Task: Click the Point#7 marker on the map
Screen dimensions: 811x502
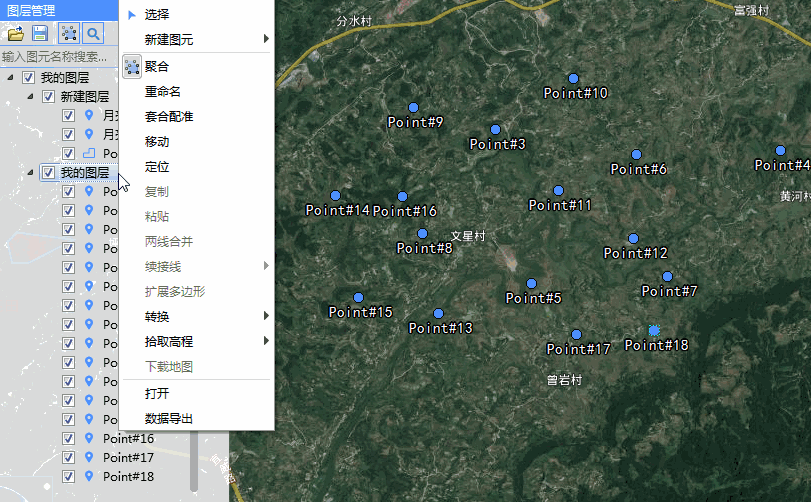Action: (x=668, y=277)
